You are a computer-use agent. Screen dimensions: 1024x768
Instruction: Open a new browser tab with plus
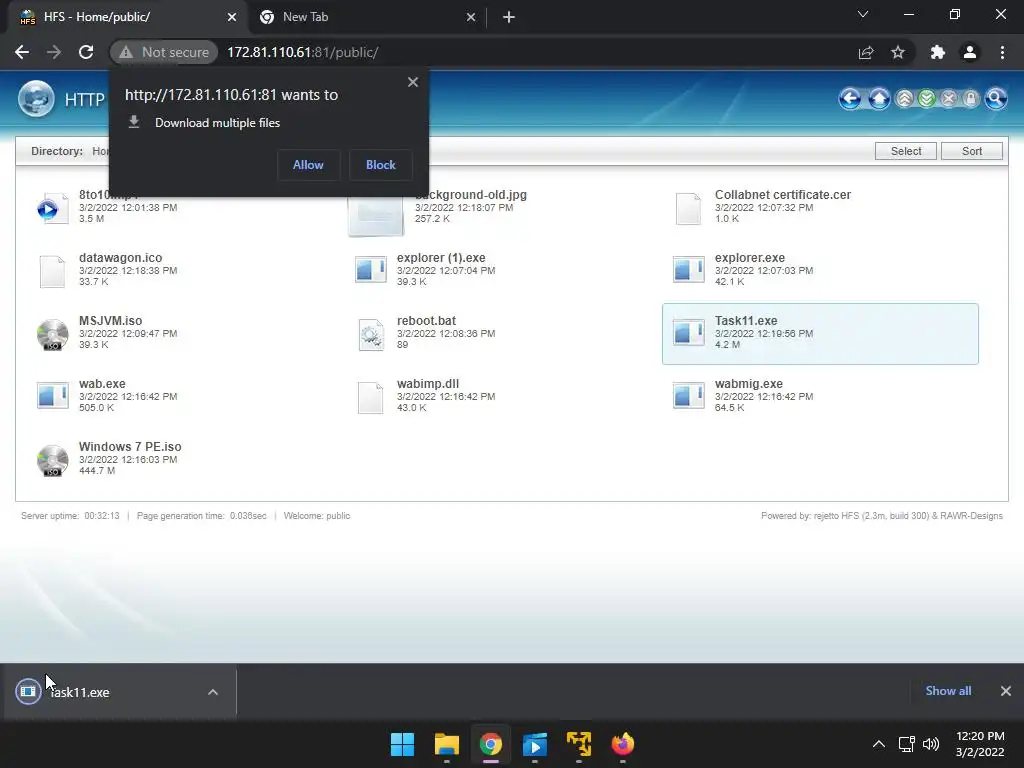[x=509, y=17]
